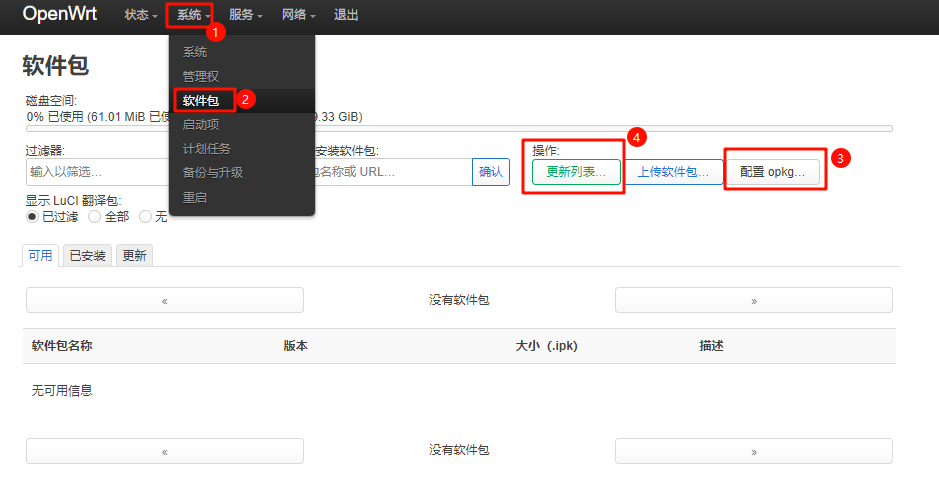Focus the 过滤器 filter text field

97,172
